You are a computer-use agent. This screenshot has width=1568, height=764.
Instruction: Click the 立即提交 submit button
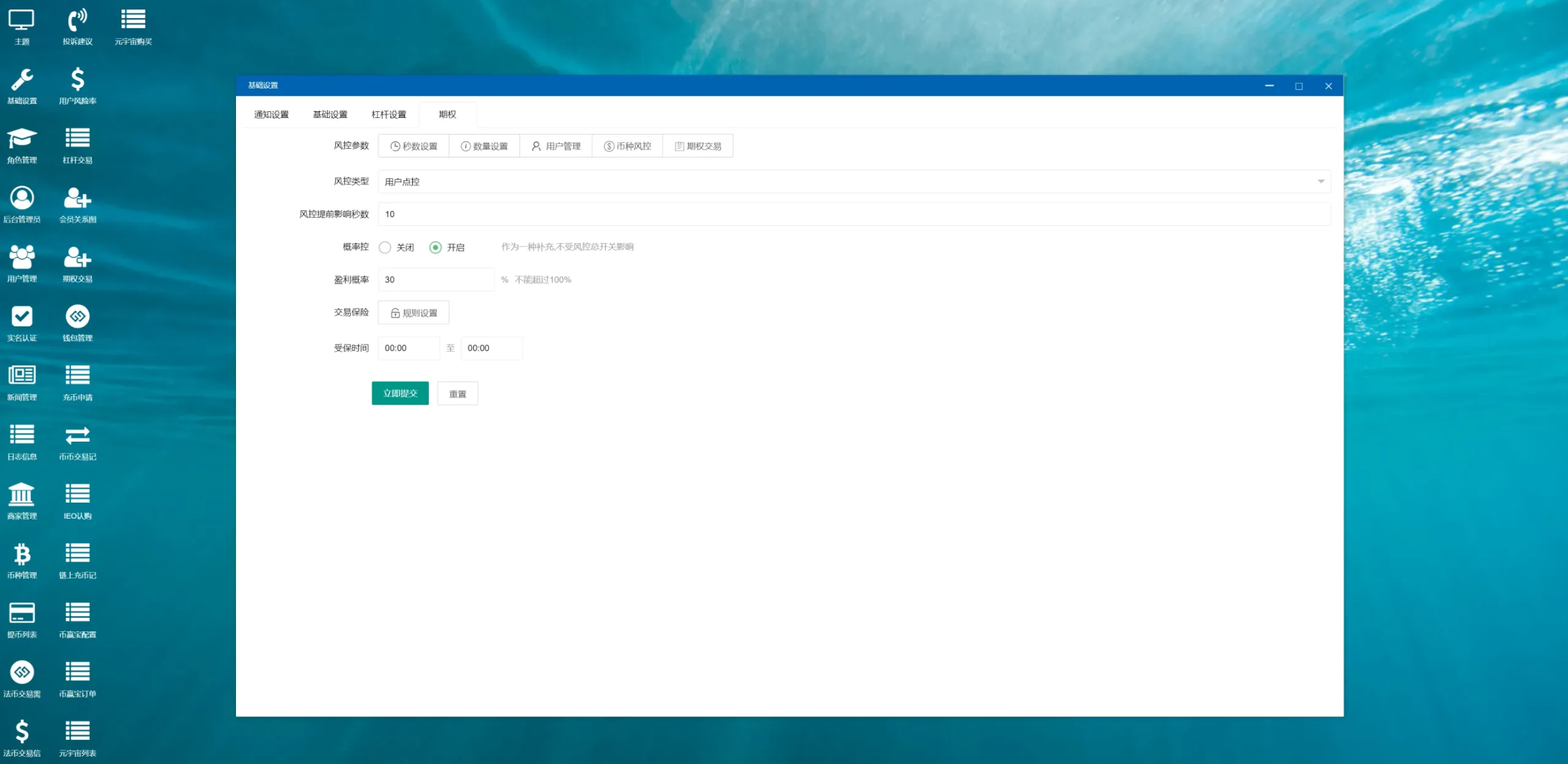[400, 393]
